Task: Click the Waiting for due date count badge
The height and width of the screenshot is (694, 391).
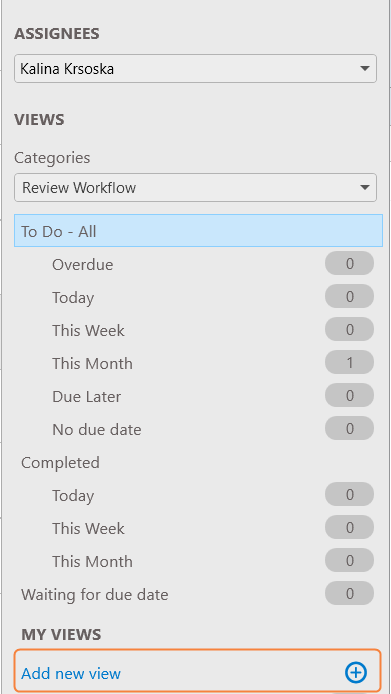Action: point(349,593)
